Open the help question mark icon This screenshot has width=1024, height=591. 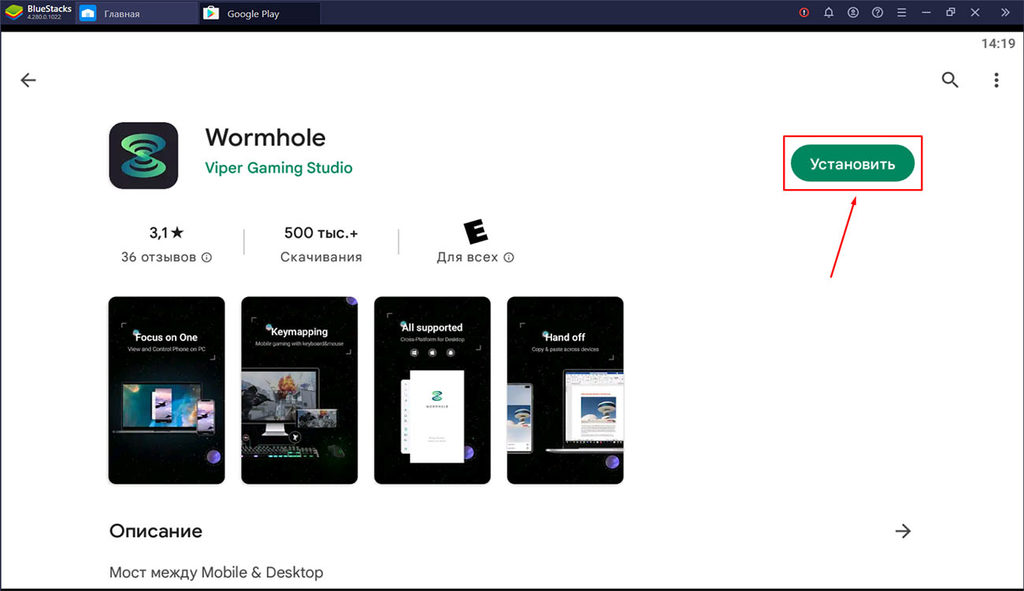pyautogui.click(x=877, y=12)
